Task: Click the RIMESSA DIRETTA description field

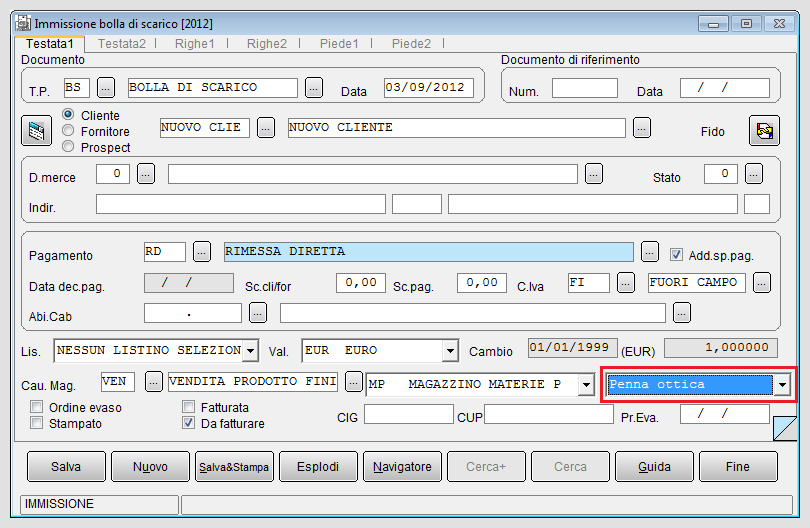Action: pos(429,252)
